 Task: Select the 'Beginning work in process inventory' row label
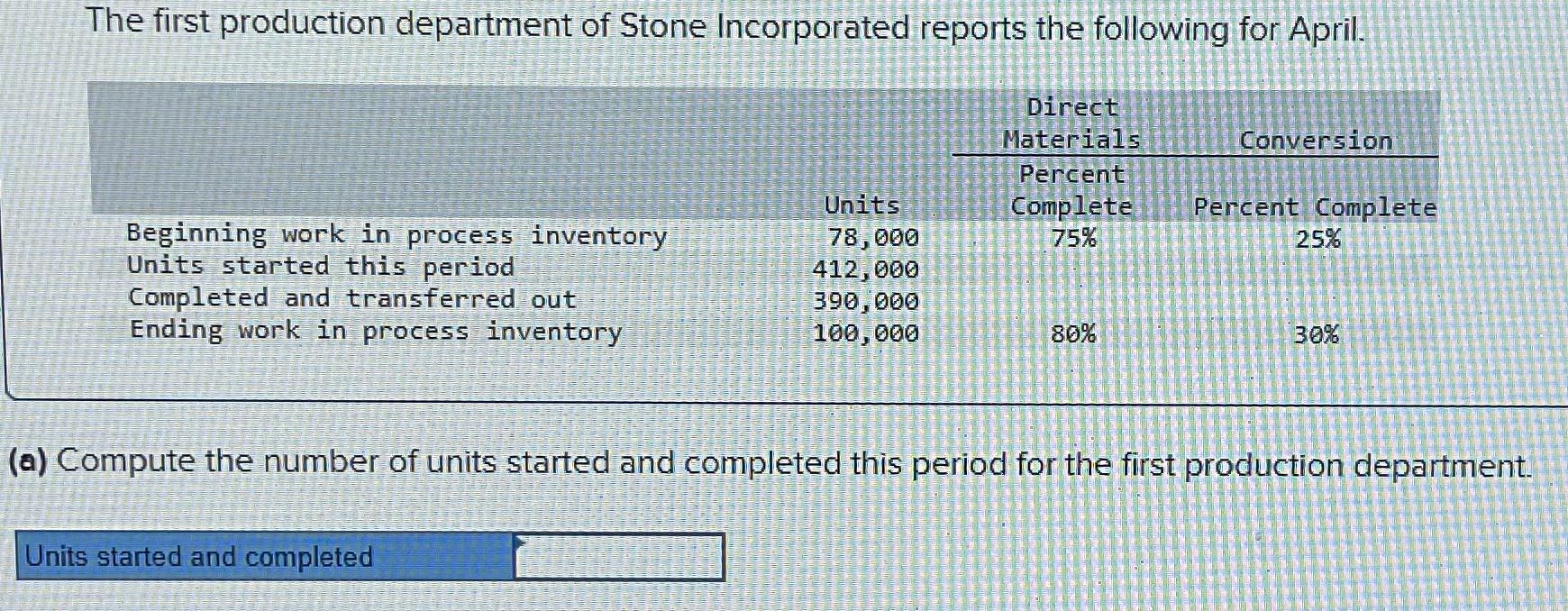395,236
